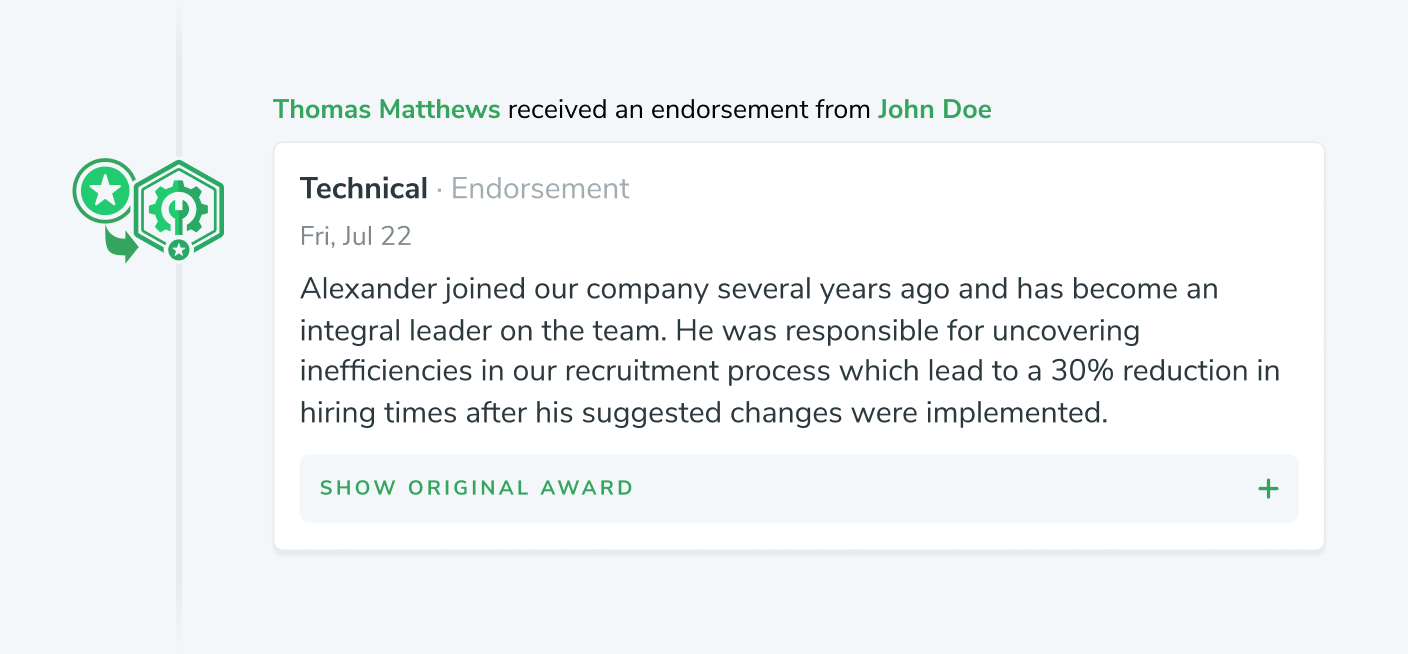Image resolution: width=1408 pixels, height=654 pixels.
Task: Click the endorsement description paragraph
Action: (790, 350)
